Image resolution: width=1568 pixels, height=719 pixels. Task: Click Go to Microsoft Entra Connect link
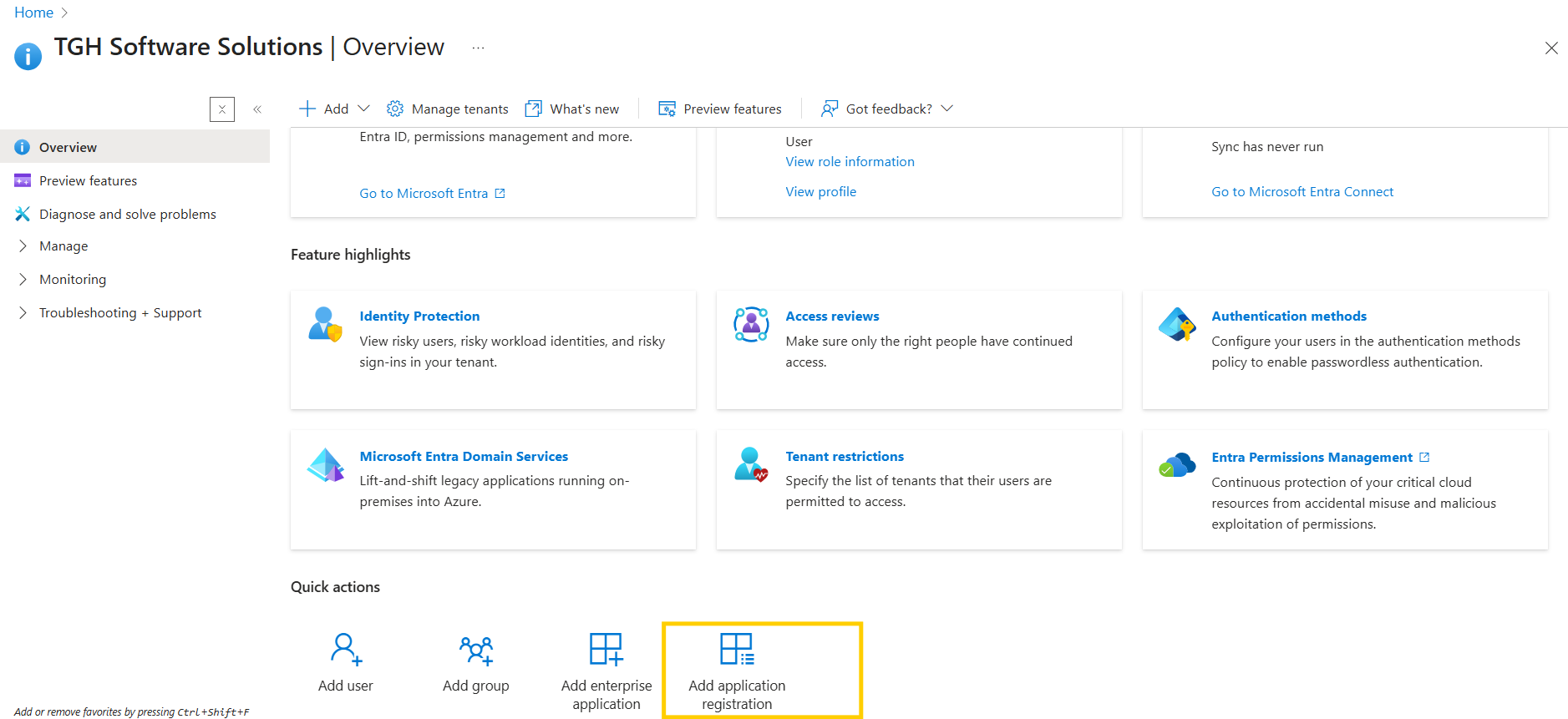point(1302,191)
